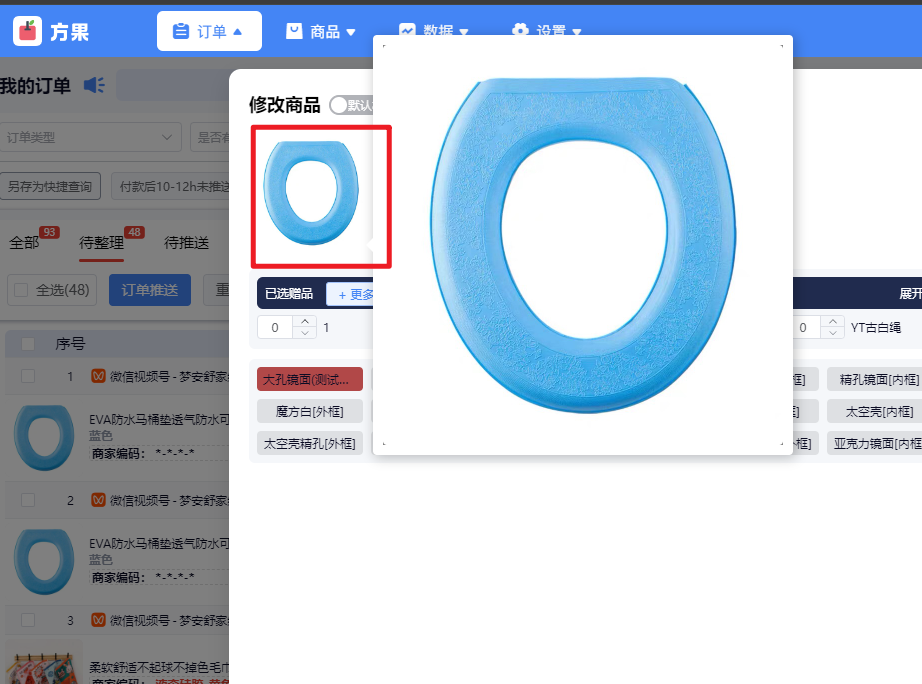Image resolution: width=922 pixels, height=684 pixels.
Task: Click the gear icon beside 设置
Action: coord(520,31)
